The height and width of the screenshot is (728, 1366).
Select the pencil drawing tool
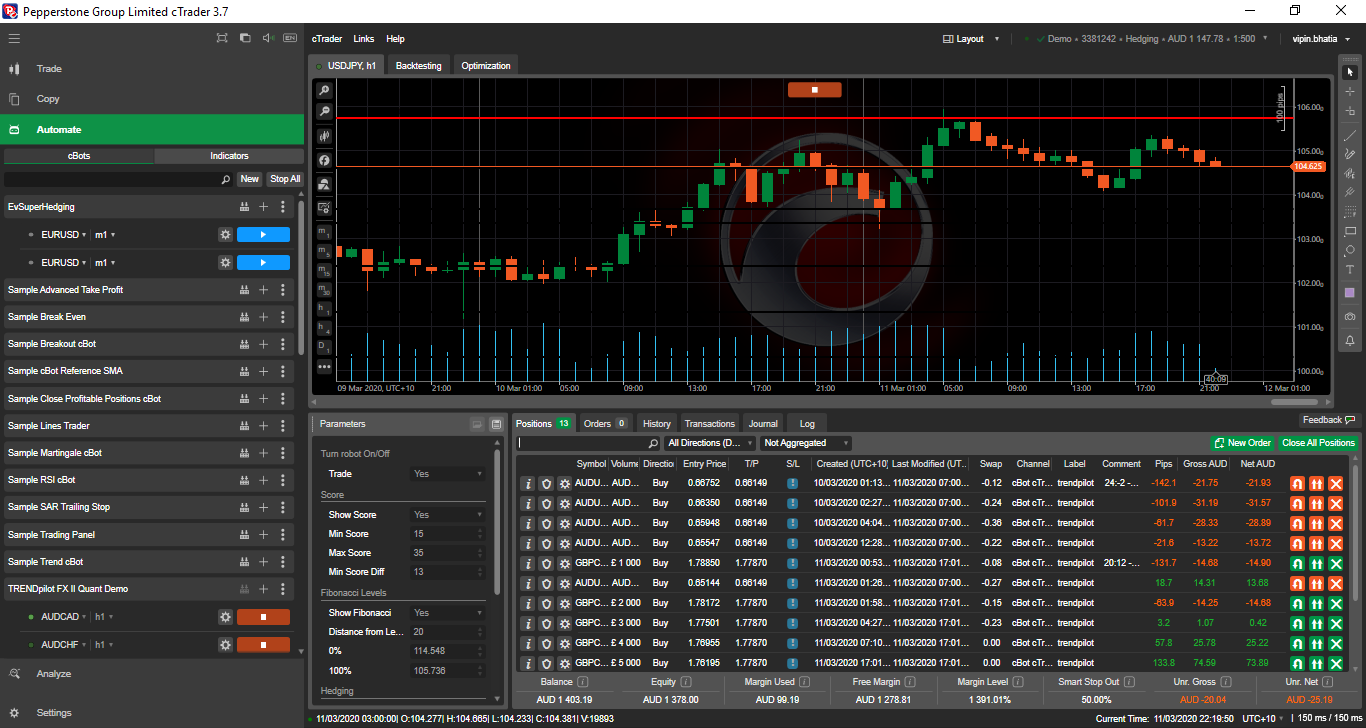[x=1350, y=154]
